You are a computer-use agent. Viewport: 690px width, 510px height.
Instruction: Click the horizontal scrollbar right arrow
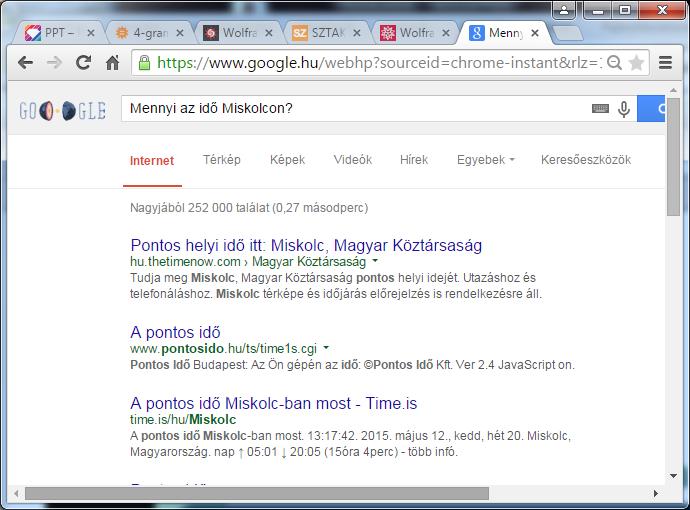(x=656, y=494)
